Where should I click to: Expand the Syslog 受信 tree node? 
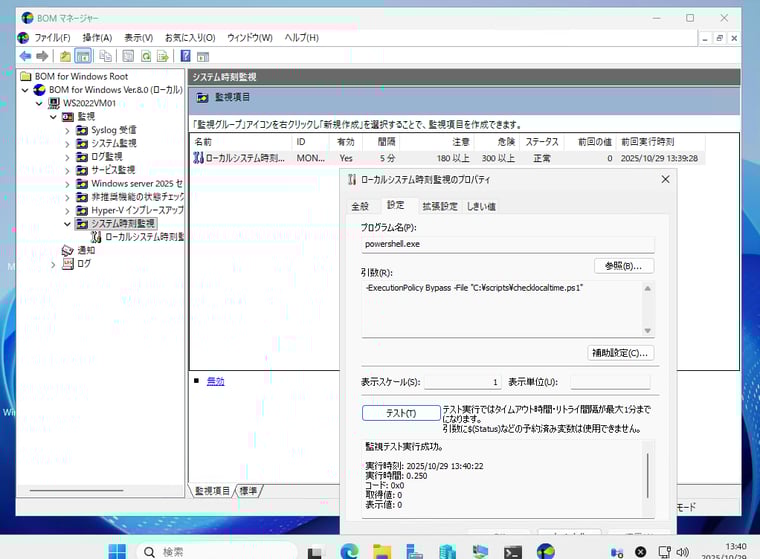coord(67,130)
